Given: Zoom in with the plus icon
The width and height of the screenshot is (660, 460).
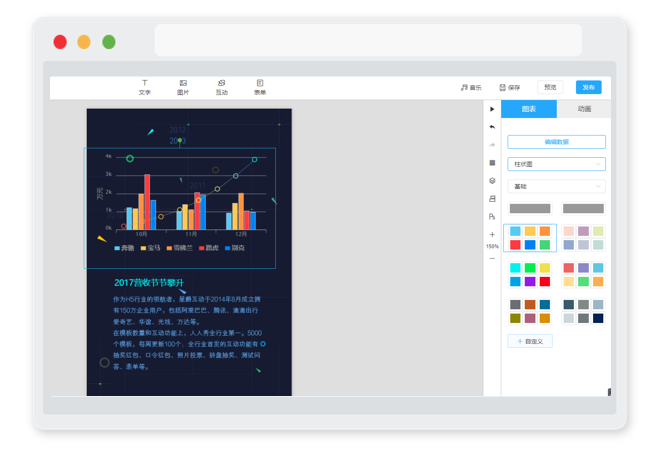Looking at the screenshot, I should click(492, 234).
